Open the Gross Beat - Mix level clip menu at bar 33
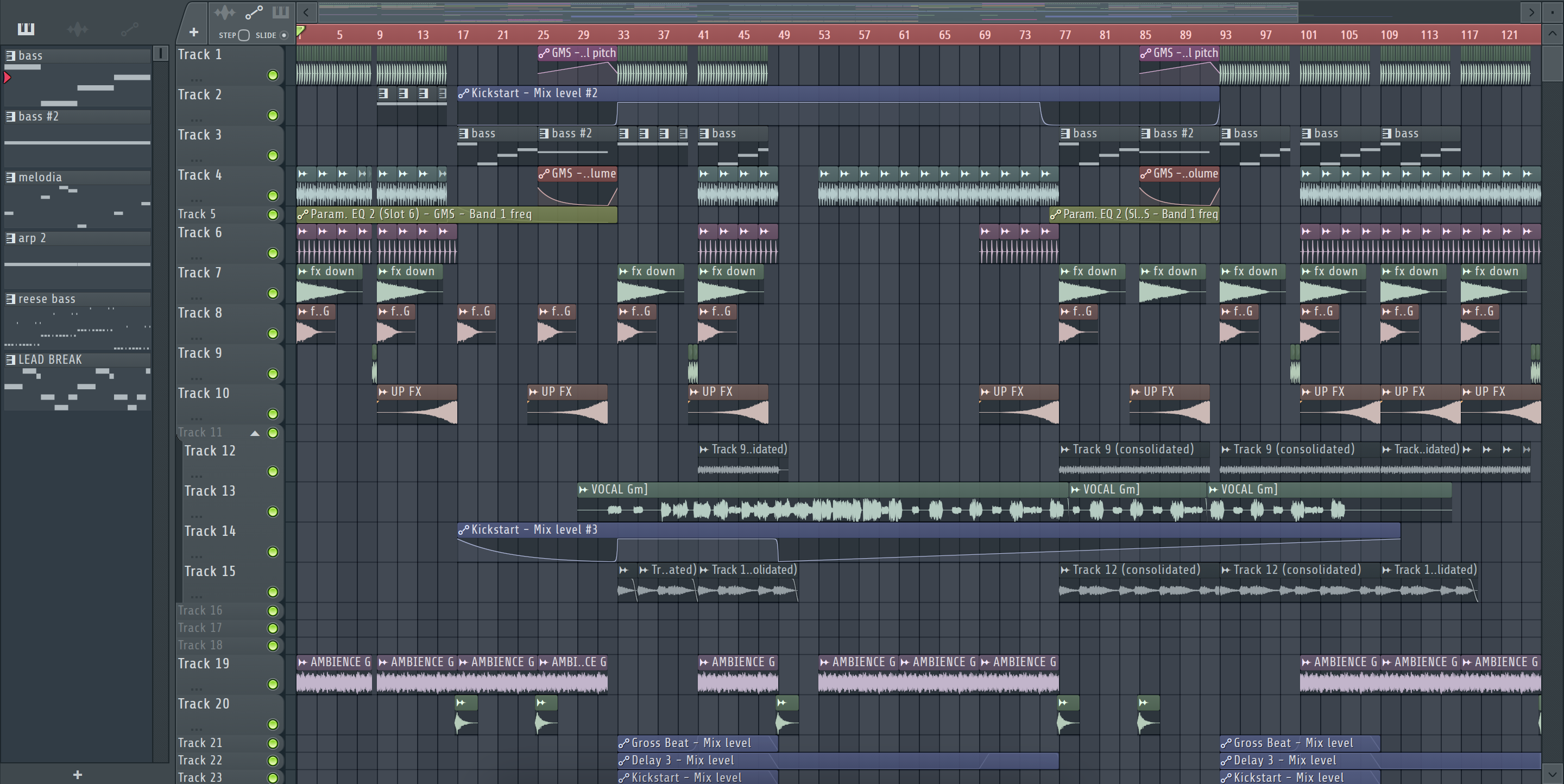Image resolution: width=1564 pixels, height=784 pixels. [623, 743]
